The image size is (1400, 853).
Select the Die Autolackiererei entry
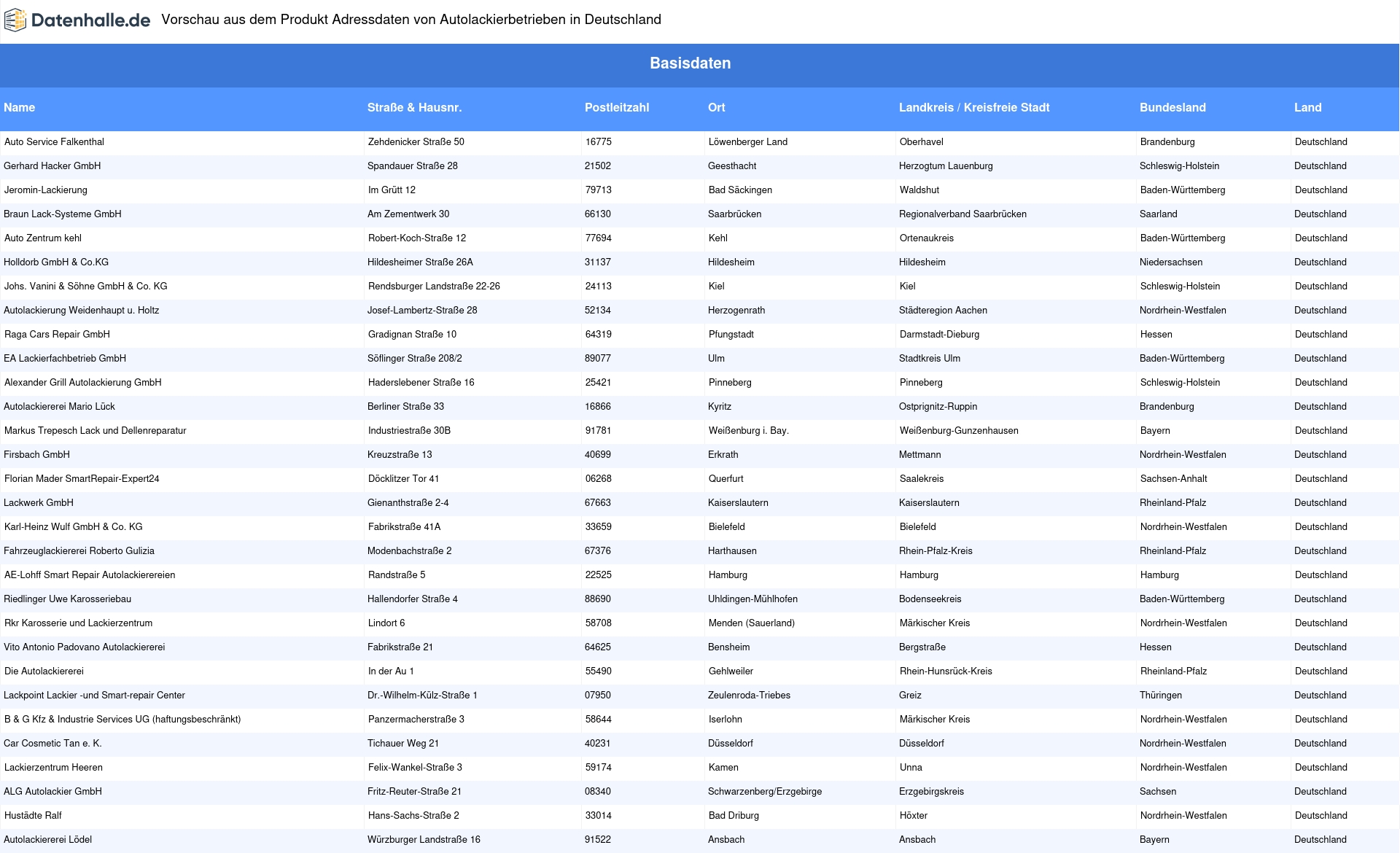tap(44, 671)
